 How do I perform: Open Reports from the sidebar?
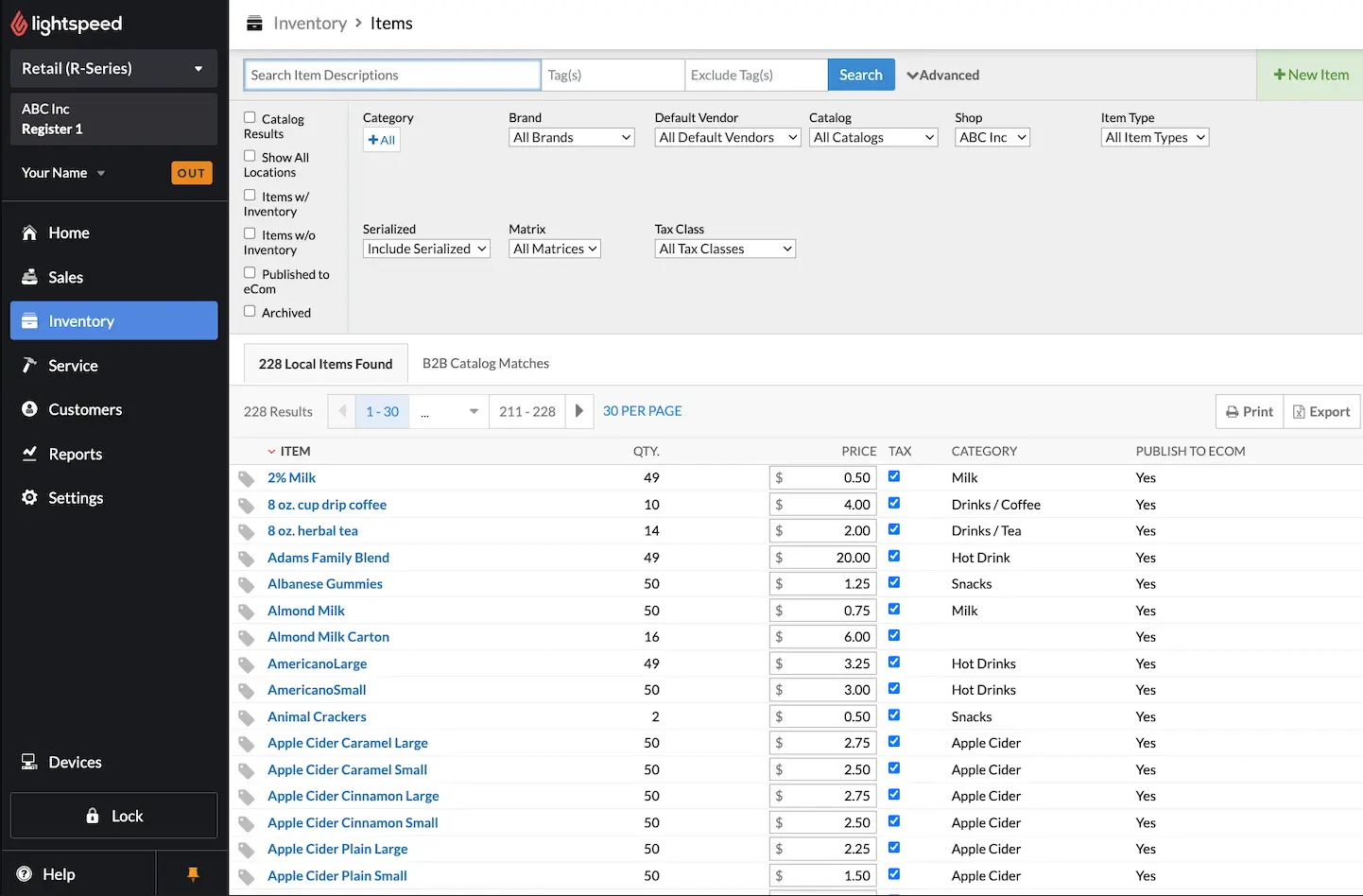[x=30, y=454]
